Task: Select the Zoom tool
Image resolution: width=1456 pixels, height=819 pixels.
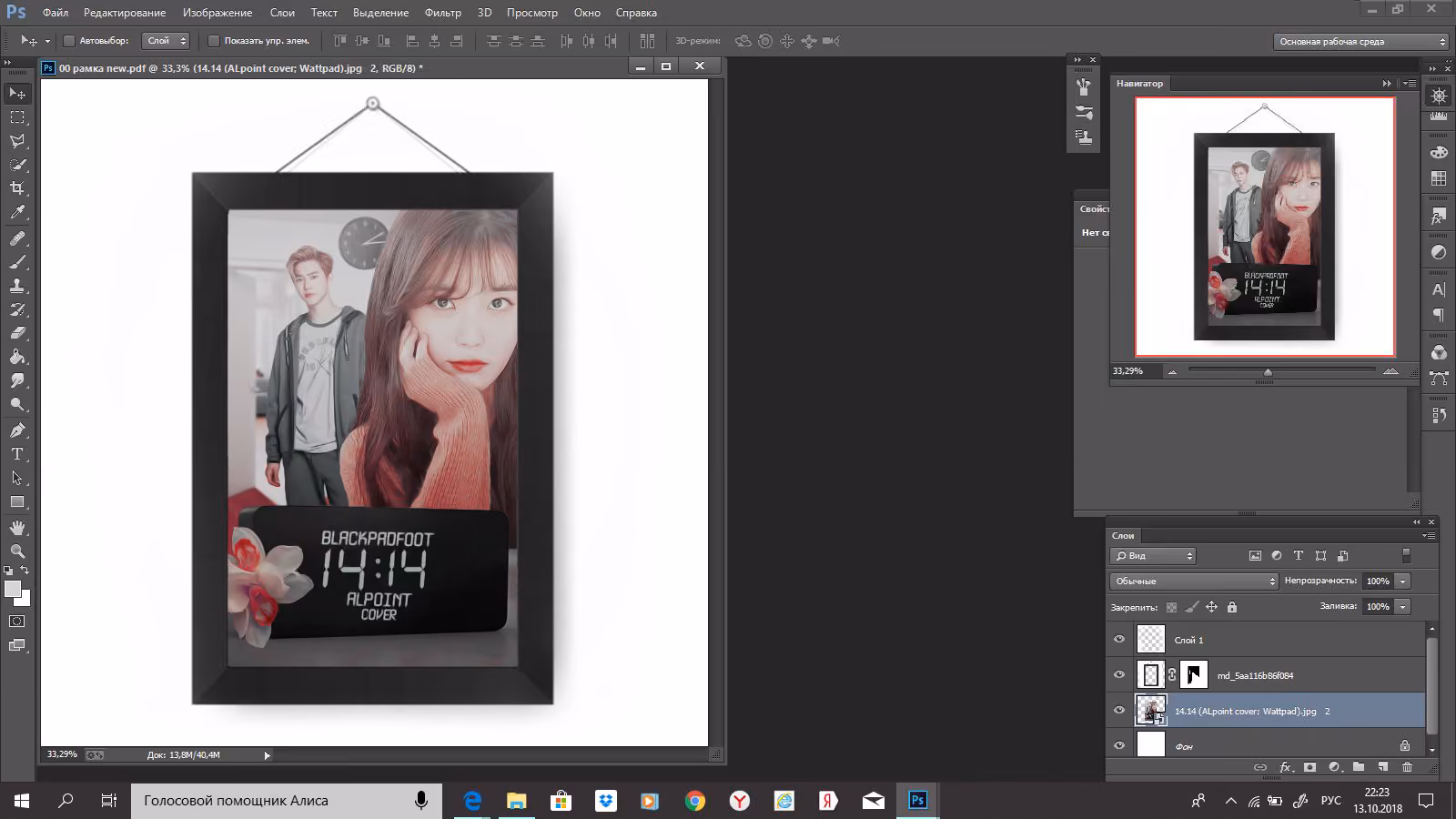Action: pyautogui.click(x=17, y=551)
